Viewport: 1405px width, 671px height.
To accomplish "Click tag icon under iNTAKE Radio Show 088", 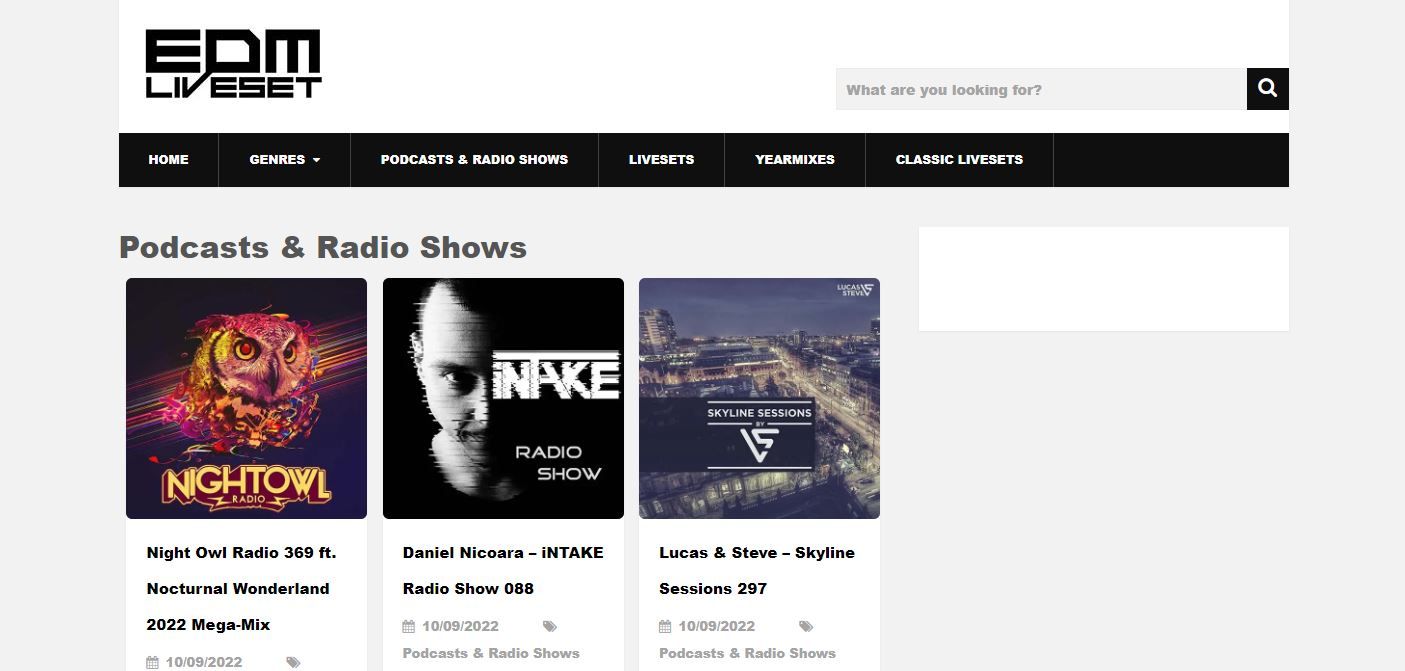I will pos(549,626).
